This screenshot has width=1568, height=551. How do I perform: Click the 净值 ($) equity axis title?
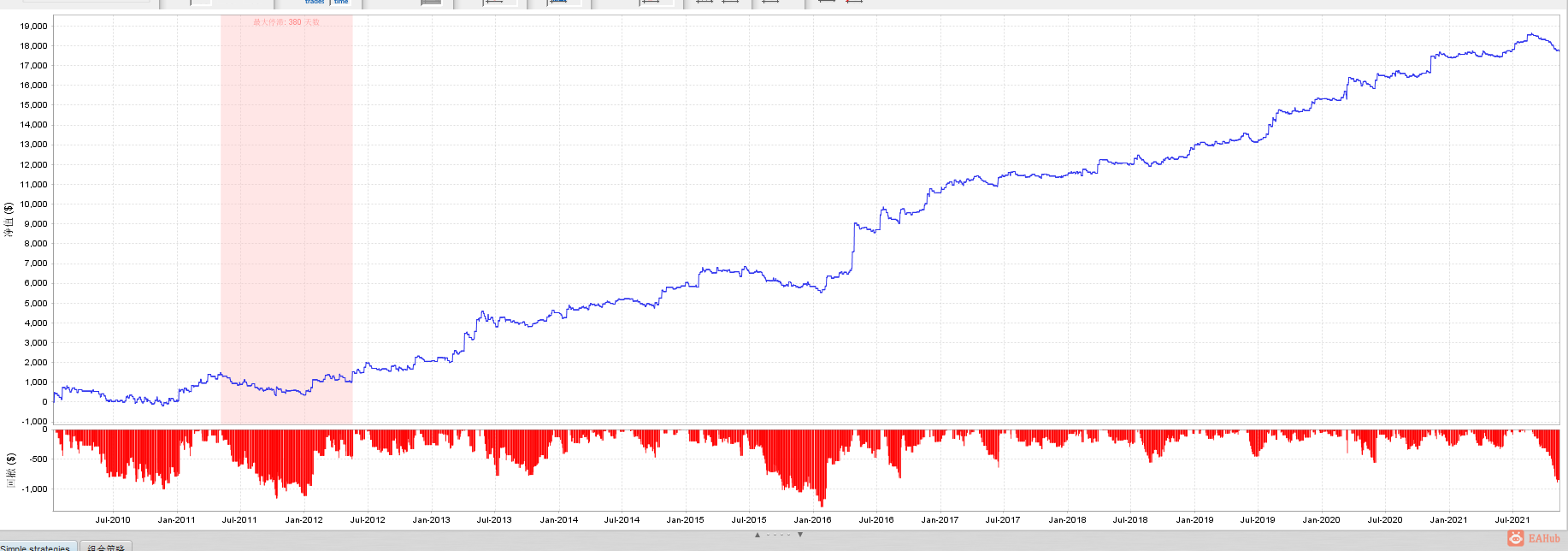(9, 220)
